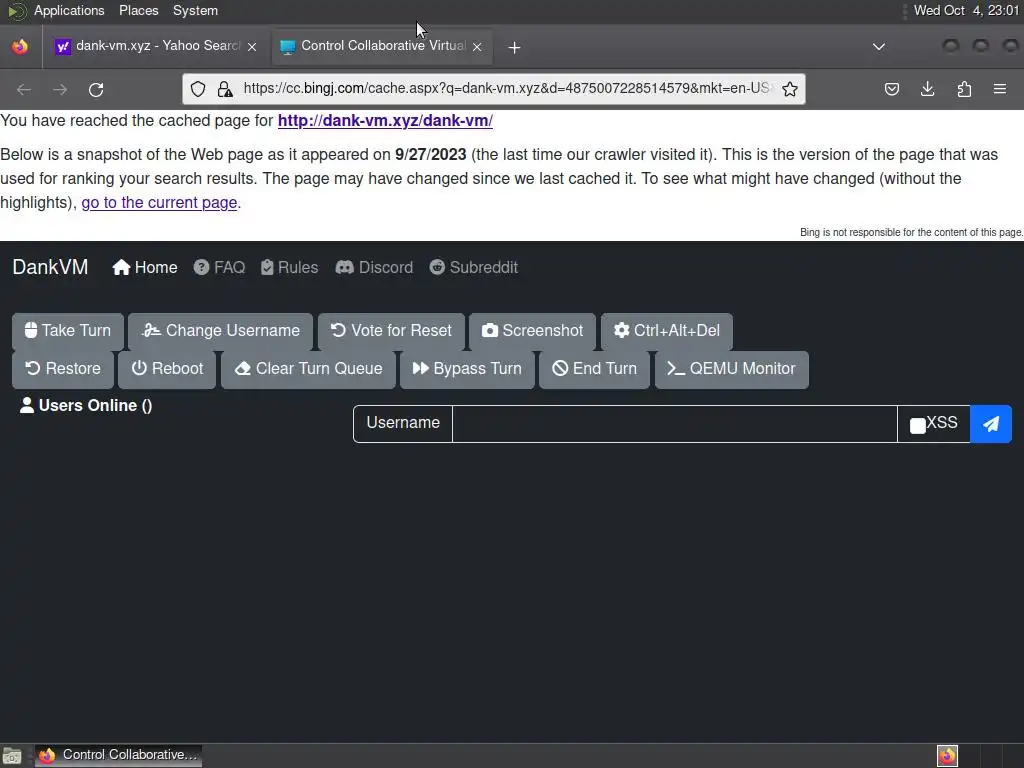Screen dimensions: 1024x768
Task: Switch to the Yahoo Search tab
Action: click(157, 46)
